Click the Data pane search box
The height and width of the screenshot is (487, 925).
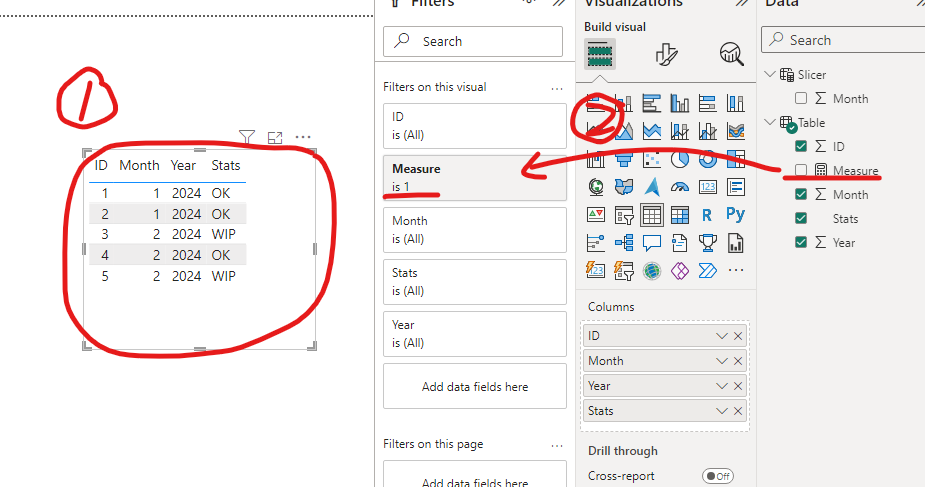point(844,40)
